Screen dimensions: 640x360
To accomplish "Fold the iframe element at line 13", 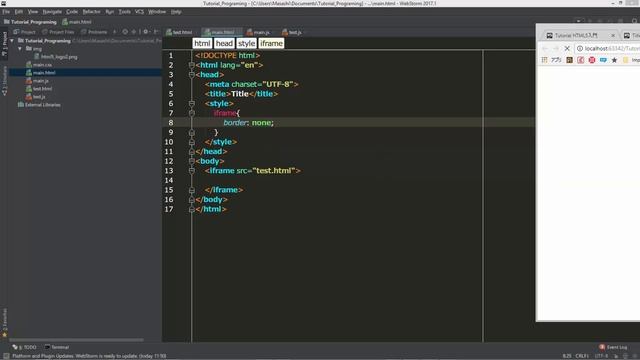I will point(191,171).
